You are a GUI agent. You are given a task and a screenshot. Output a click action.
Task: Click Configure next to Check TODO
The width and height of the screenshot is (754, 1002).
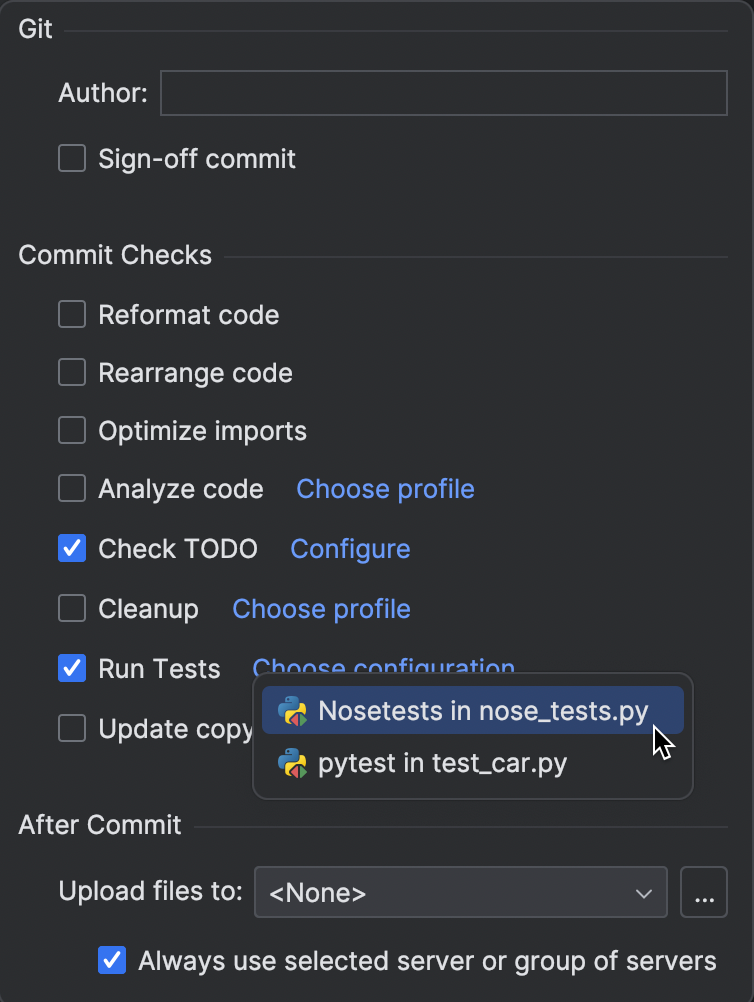pyautogui.click(x=350, y=548)
